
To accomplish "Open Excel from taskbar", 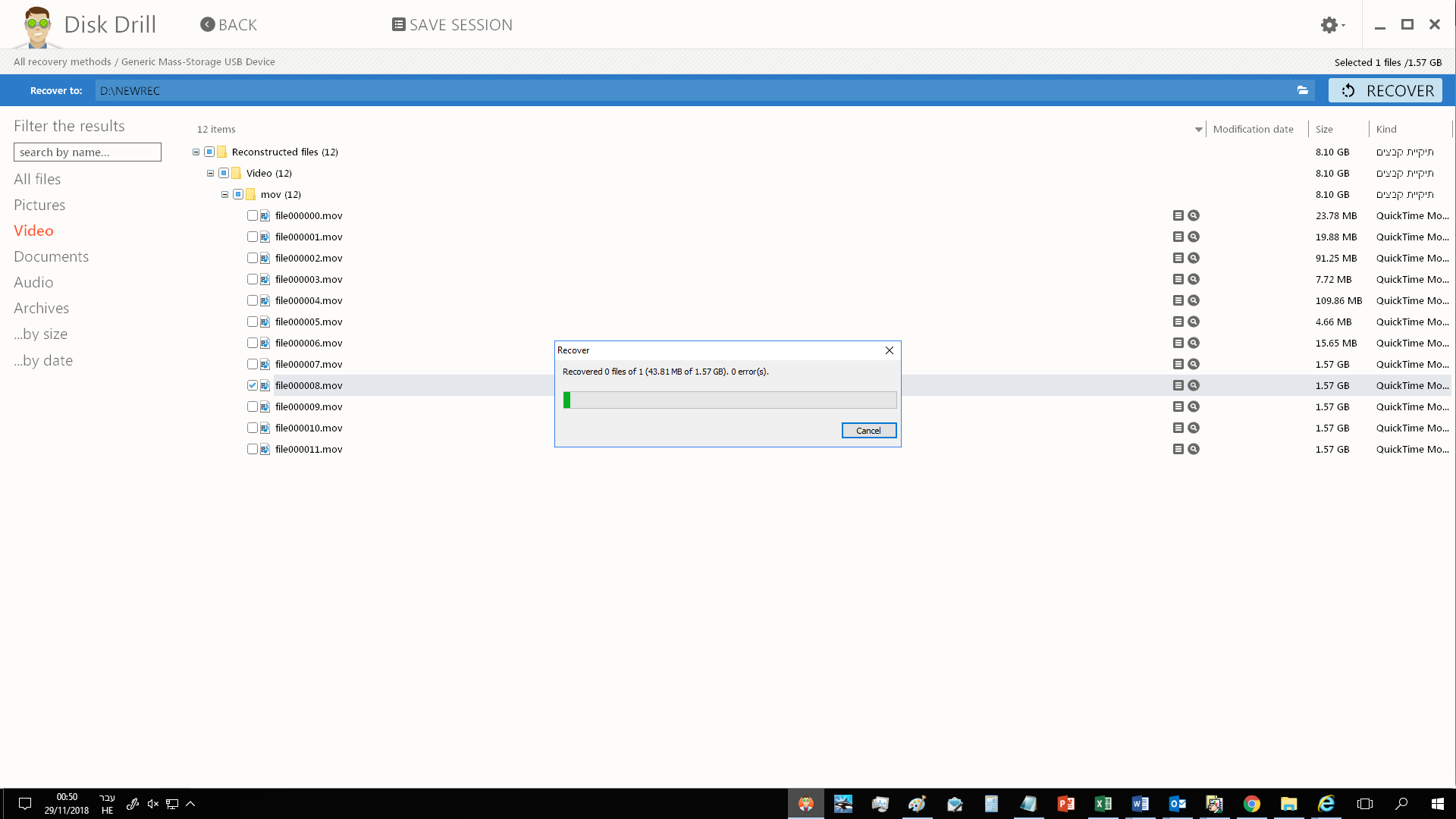I will coord(1103,804).
